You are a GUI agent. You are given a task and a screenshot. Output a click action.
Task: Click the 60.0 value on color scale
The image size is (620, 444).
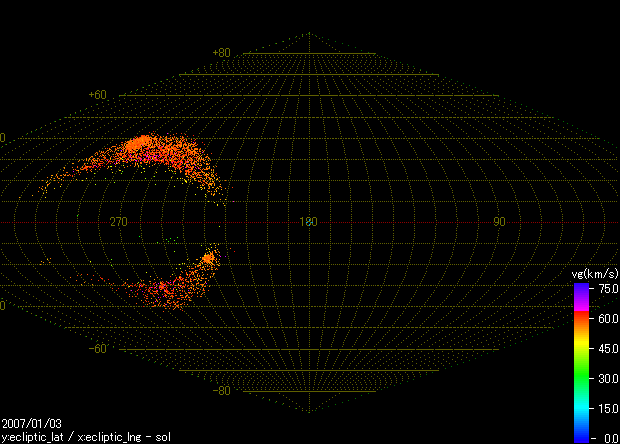coord(606,318)
